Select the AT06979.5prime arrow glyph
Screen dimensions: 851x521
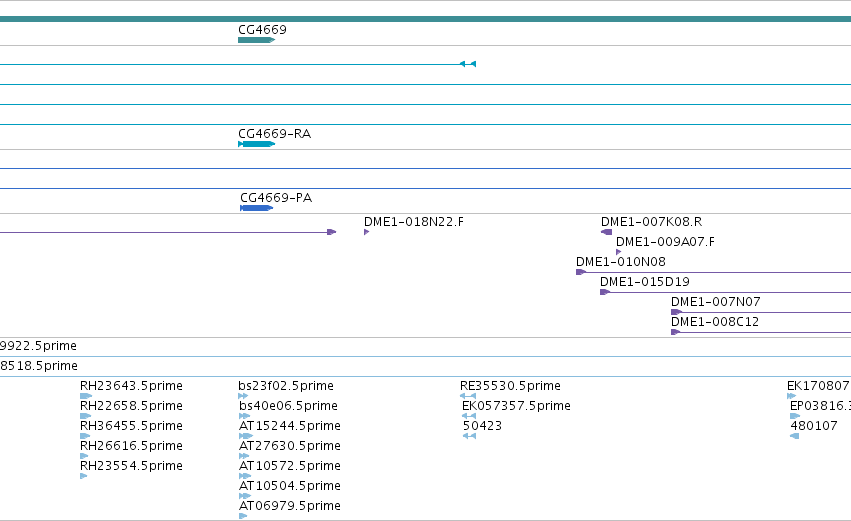243,516
